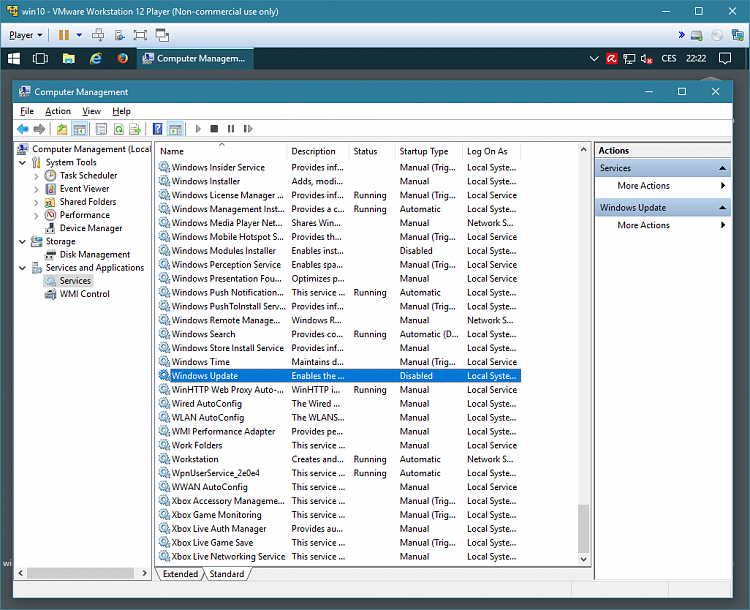Click the Forward arrow in the Computer Management toolbar
750x610 pixels.
tap(39, 129)
